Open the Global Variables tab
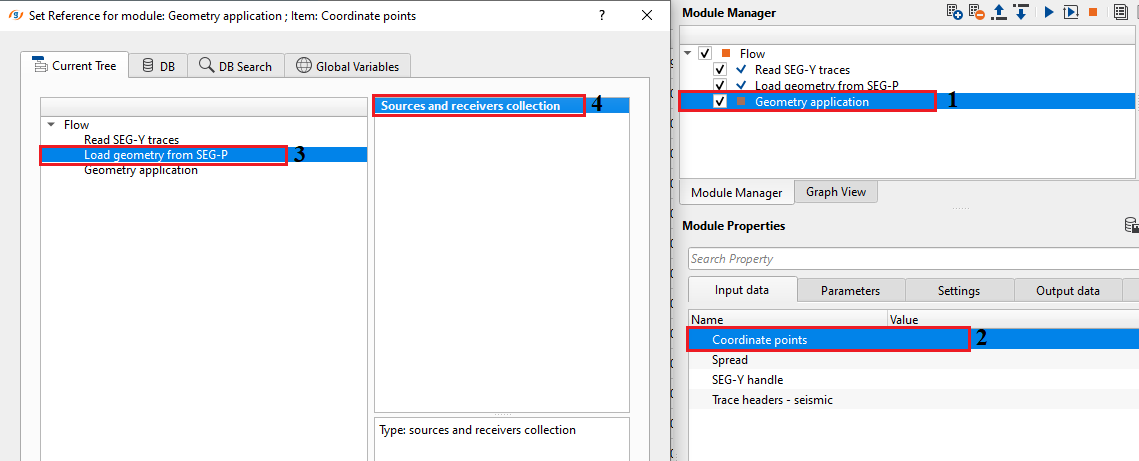 (x=347, y=66)
